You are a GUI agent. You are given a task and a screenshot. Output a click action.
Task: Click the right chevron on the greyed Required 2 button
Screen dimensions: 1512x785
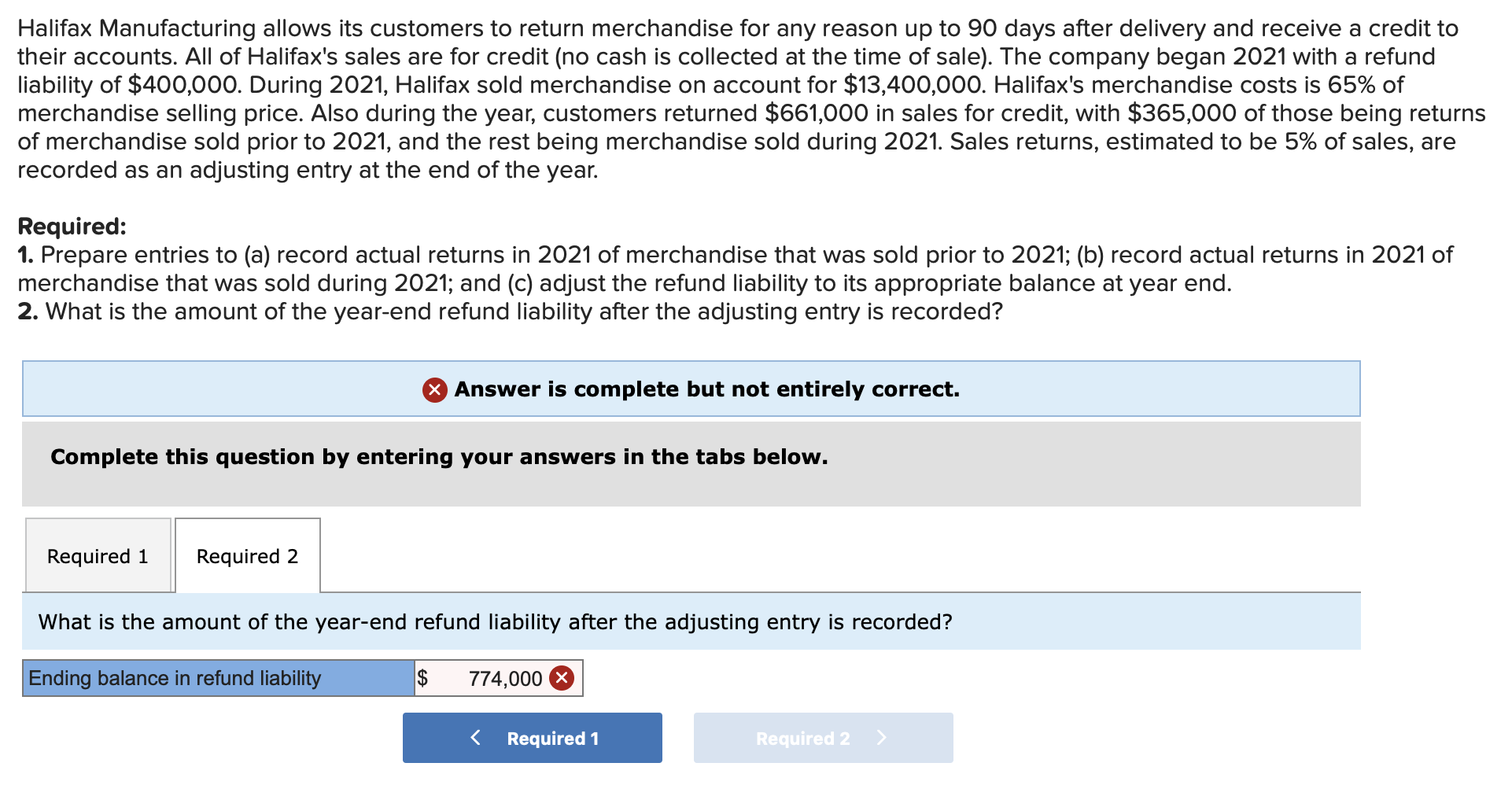[x=881, y=738]
